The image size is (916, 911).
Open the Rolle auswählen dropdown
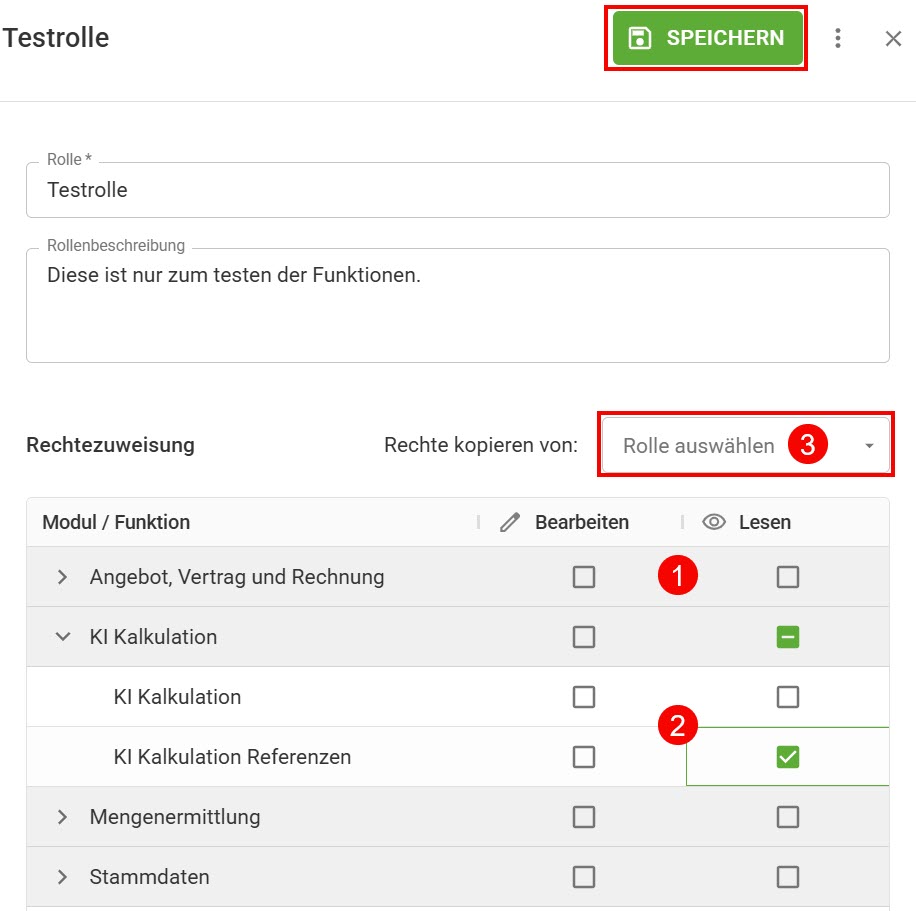point(745,445)
